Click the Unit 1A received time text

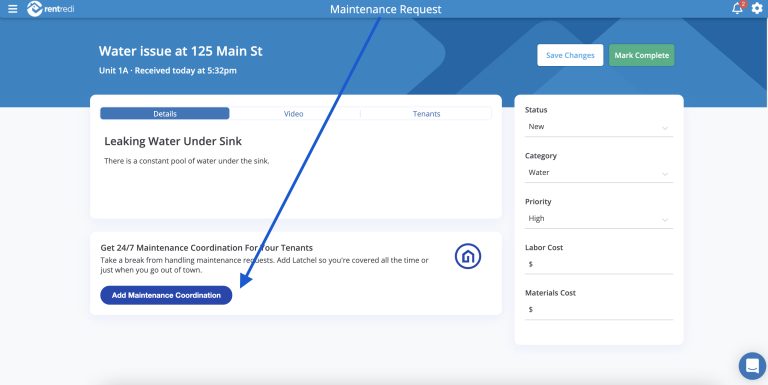tap(168, 71)
